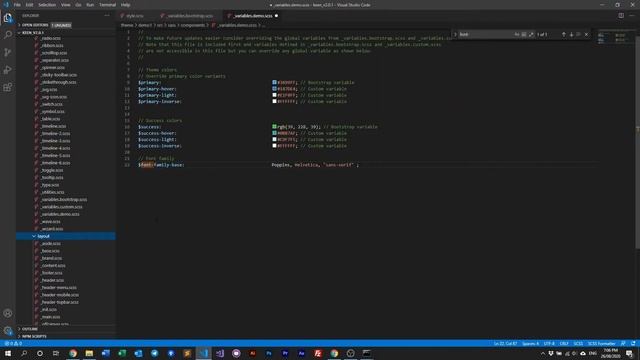Click the CRLF end-of-line selector
This screenshot has width=640, height=360.
564,344
